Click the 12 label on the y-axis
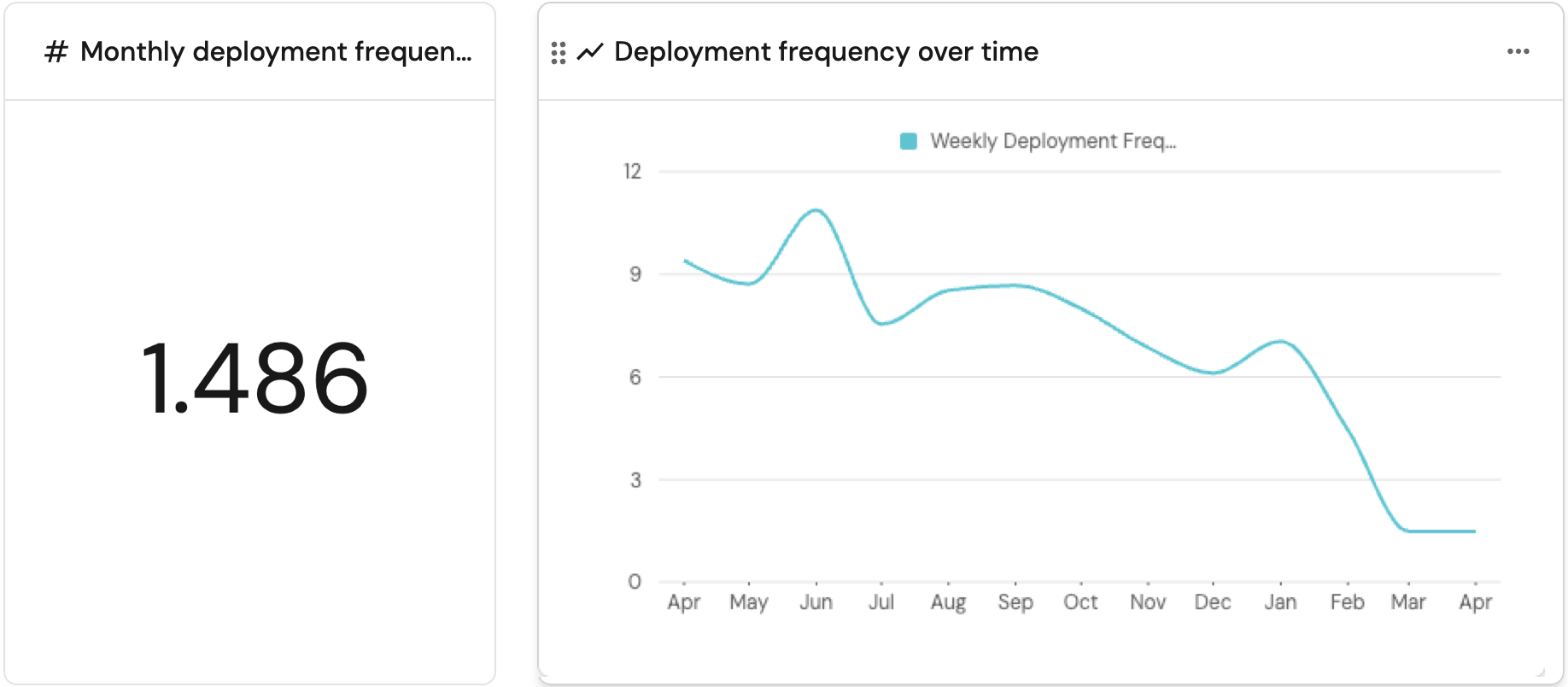The image size is (1568, 687). 632,172
